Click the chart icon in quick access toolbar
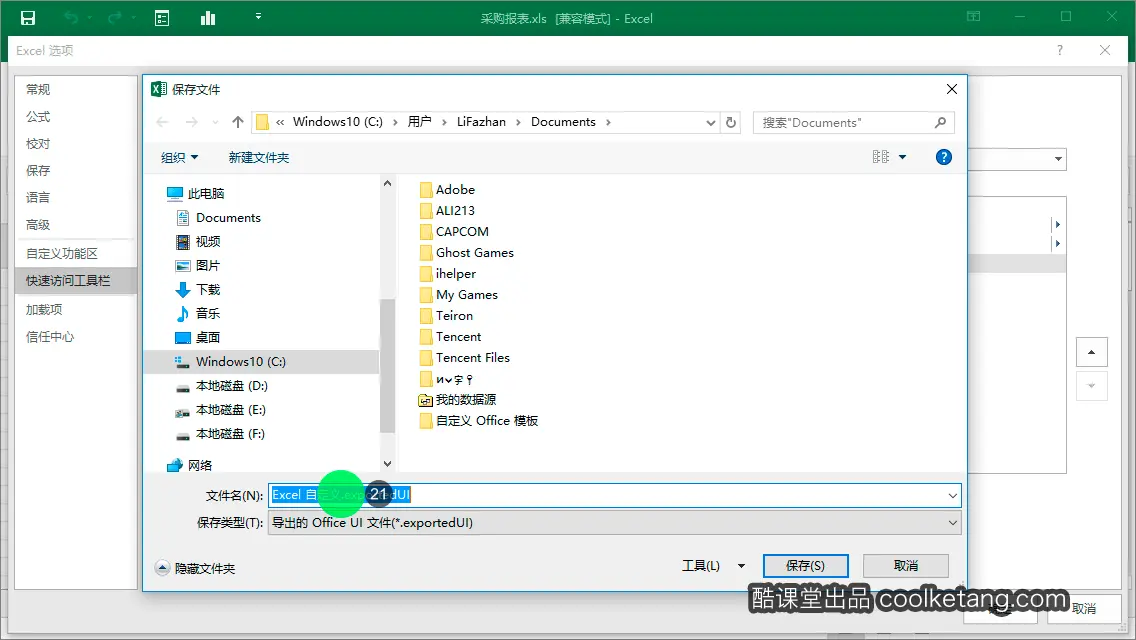 208,18
